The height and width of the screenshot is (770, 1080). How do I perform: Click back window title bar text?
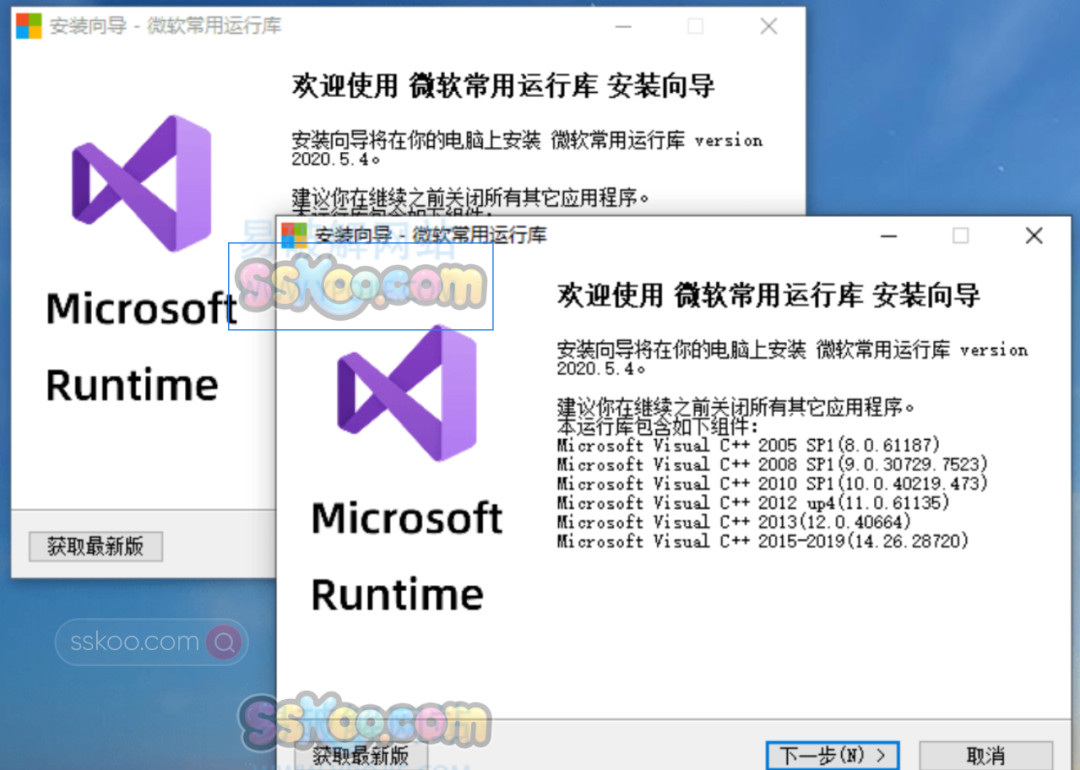[x=165, y=26]
